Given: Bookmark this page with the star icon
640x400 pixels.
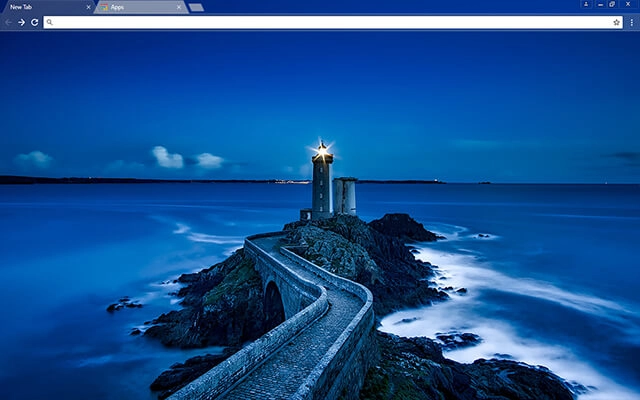Looking at the screenshot, I should pos(616,22).
